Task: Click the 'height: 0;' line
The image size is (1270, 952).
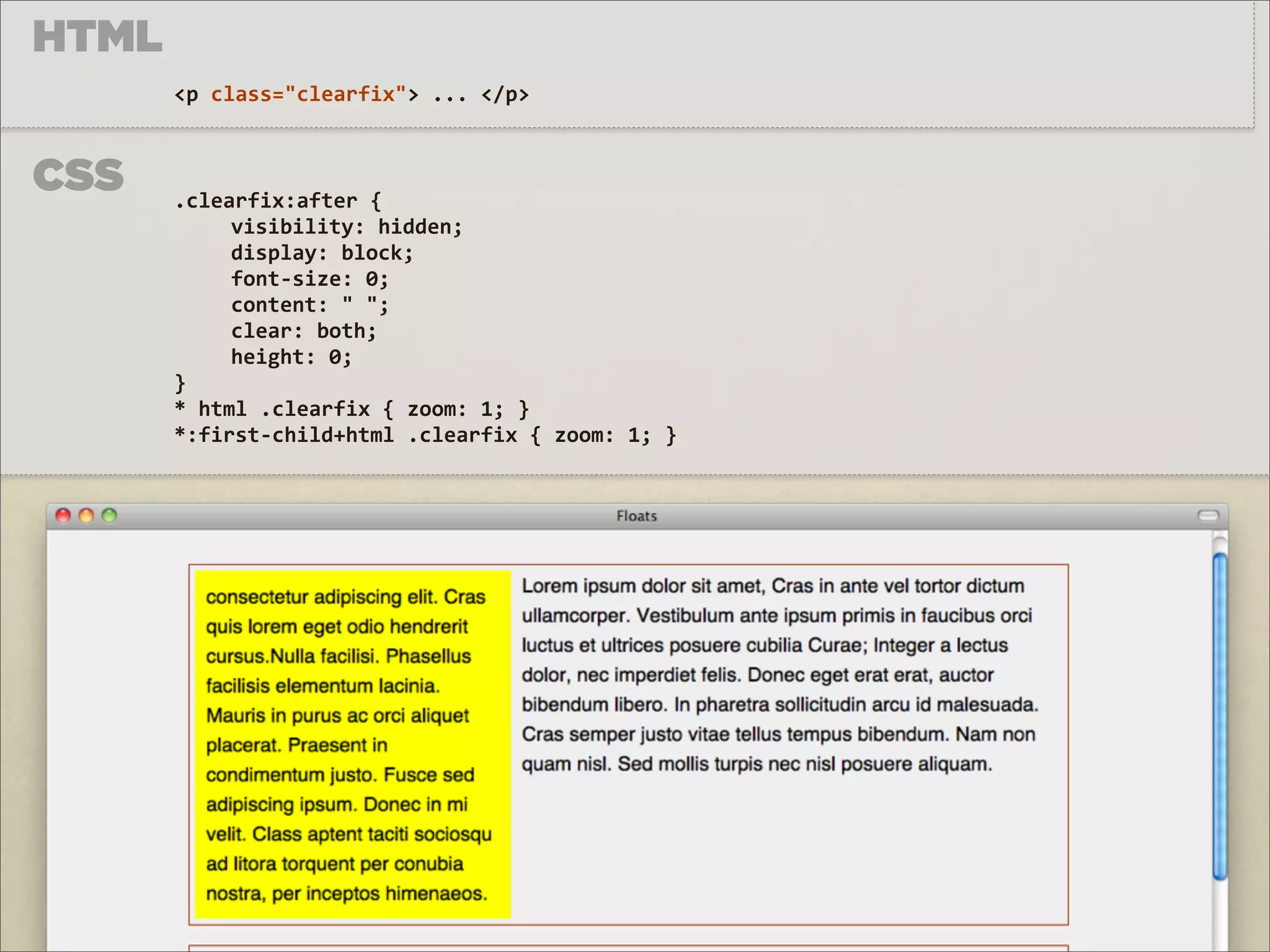Action: [291, 357]
